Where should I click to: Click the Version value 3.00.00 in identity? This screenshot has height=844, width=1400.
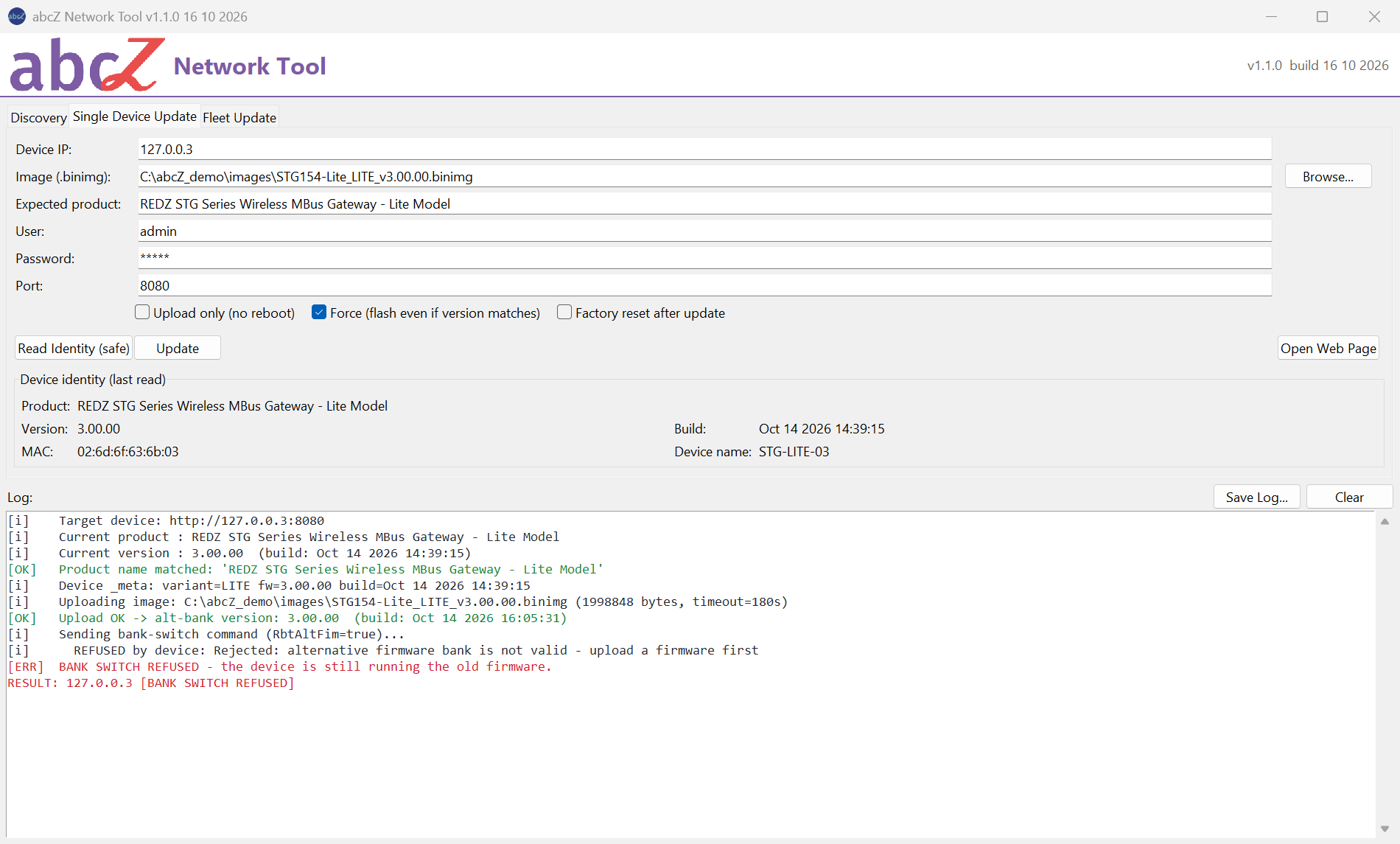coord(99,428)
